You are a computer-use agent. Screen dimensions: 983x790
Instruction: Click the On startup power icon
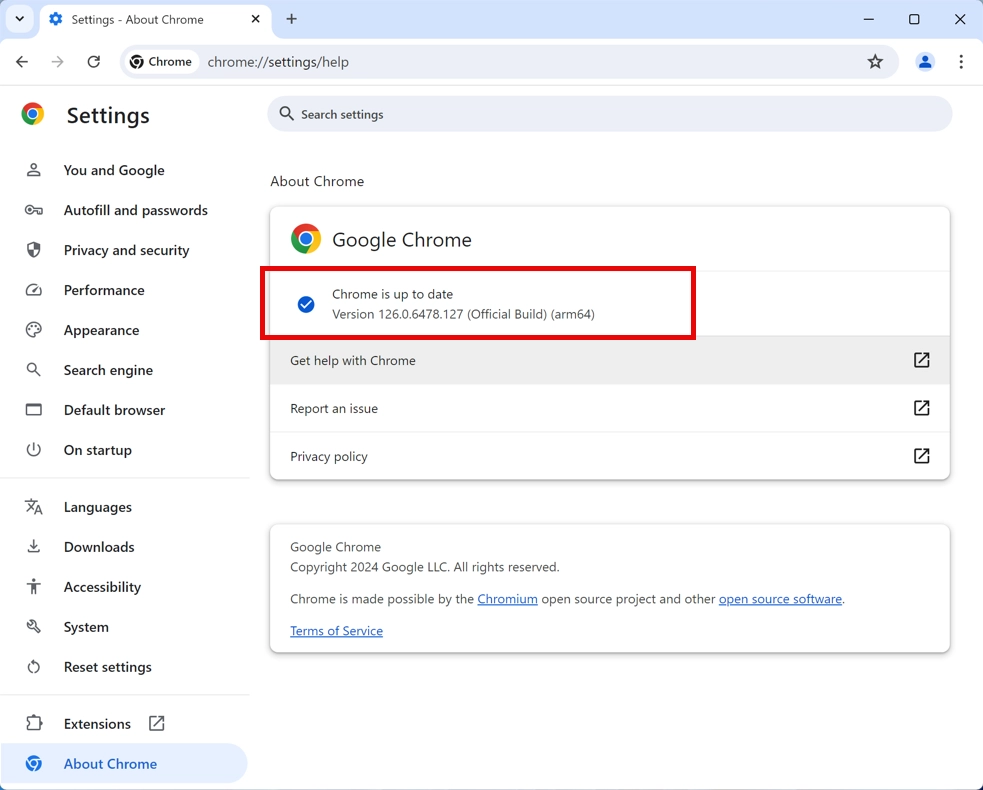33,450
